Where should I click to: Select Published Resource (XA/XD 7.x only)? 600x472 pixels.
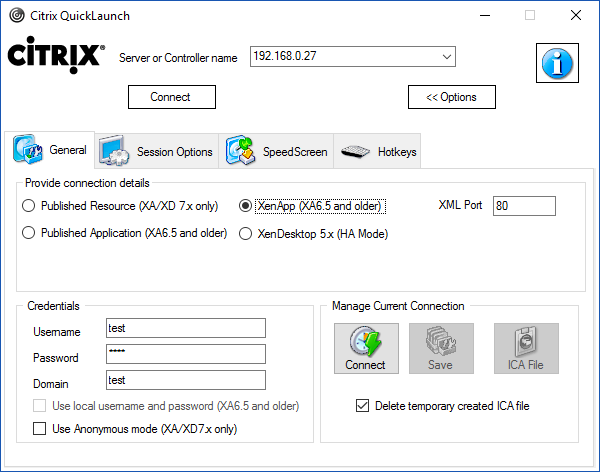click(29, 206)
